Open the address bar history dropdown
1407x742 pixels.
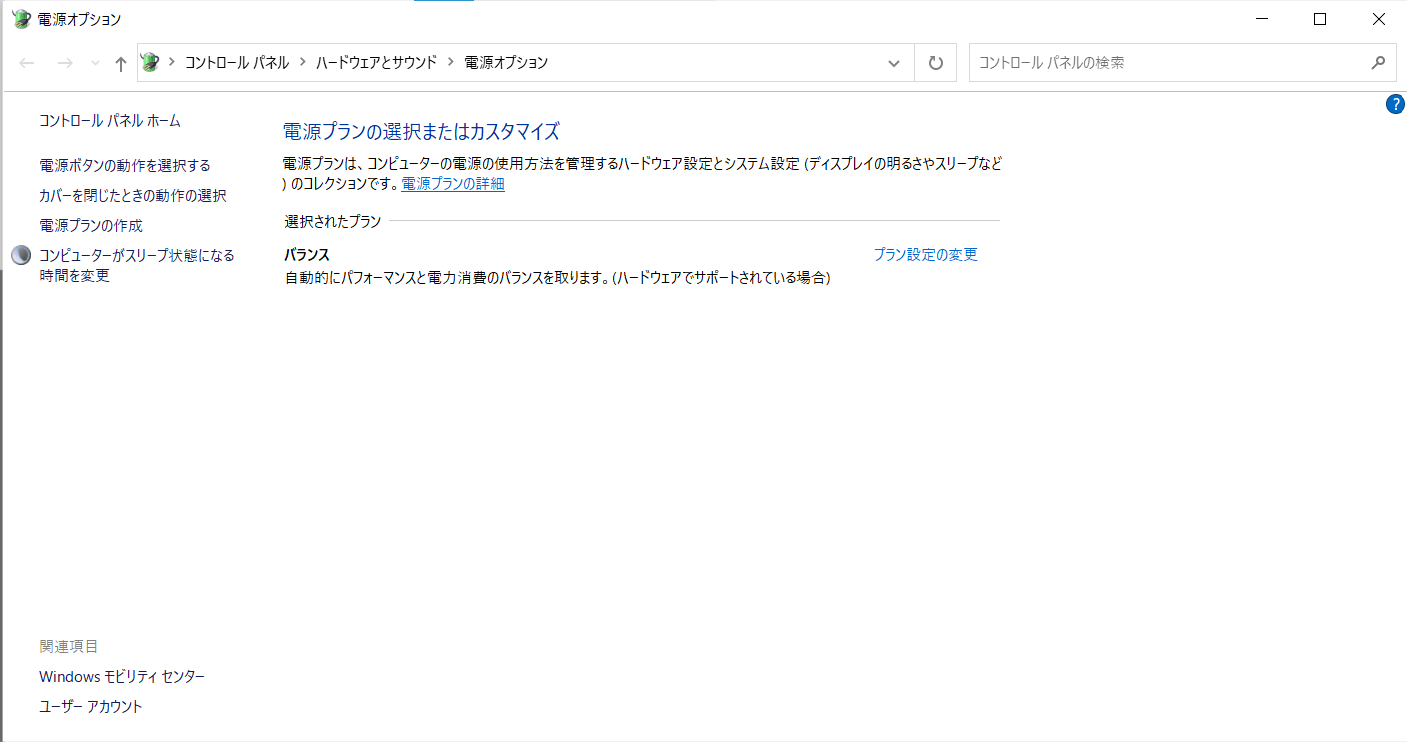[x=894, y=63]
